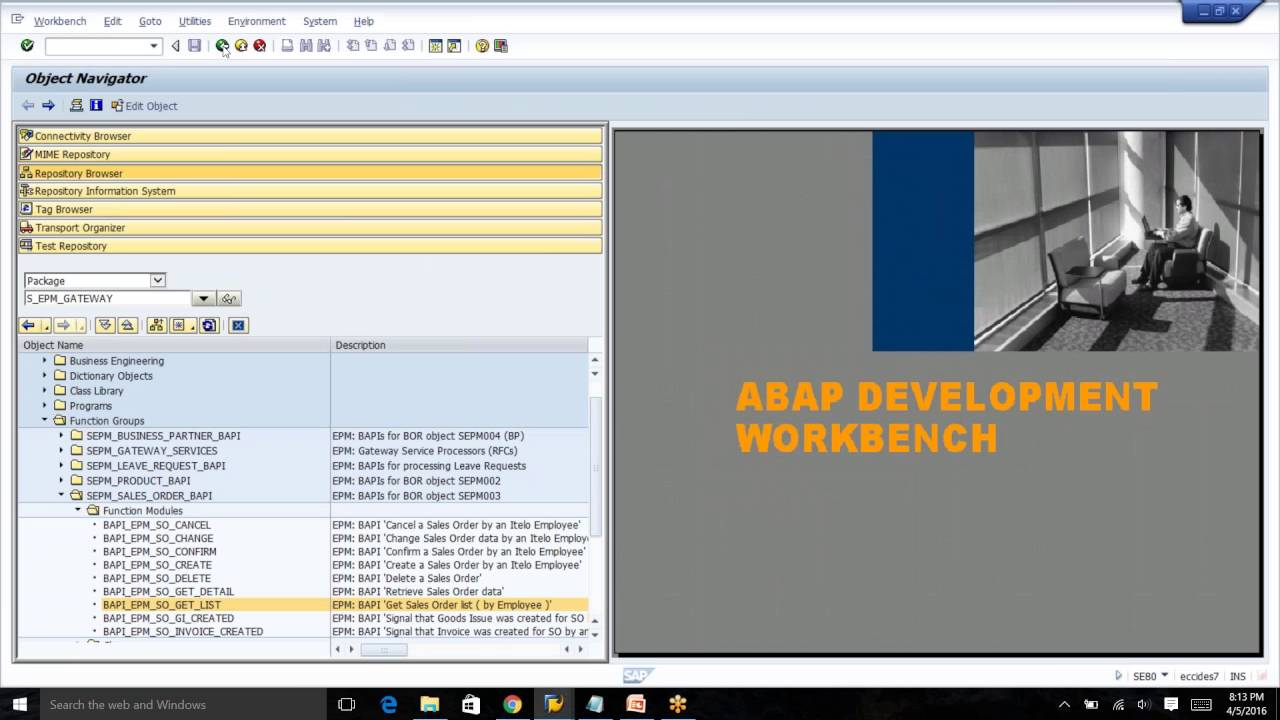Screen dimensions: 1280x720
Task: Open the Edit menu
Action: [x=112, y=21]
